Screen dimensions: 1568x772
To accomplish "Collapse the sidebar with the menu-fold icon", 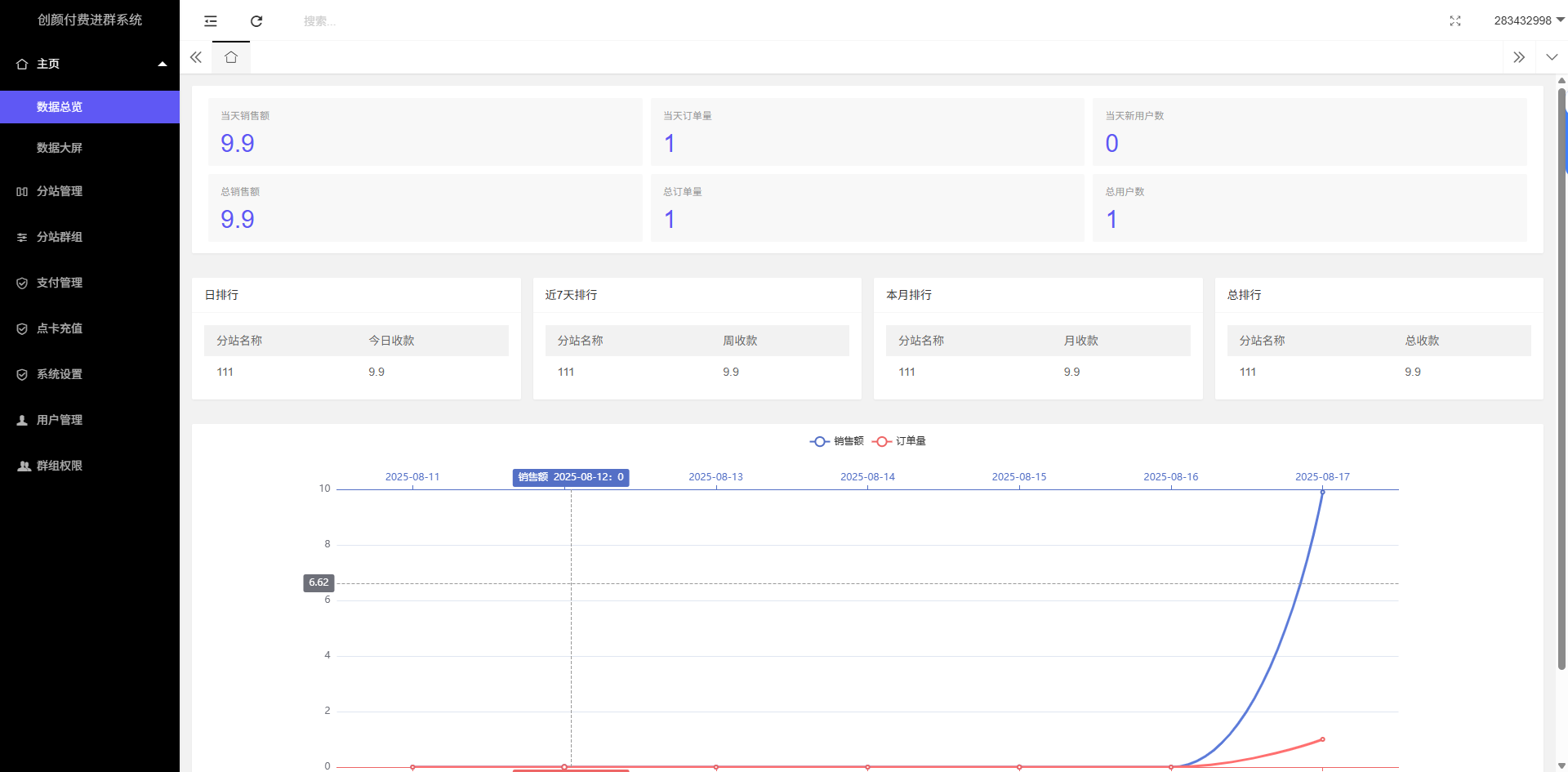I will point(211,21).
